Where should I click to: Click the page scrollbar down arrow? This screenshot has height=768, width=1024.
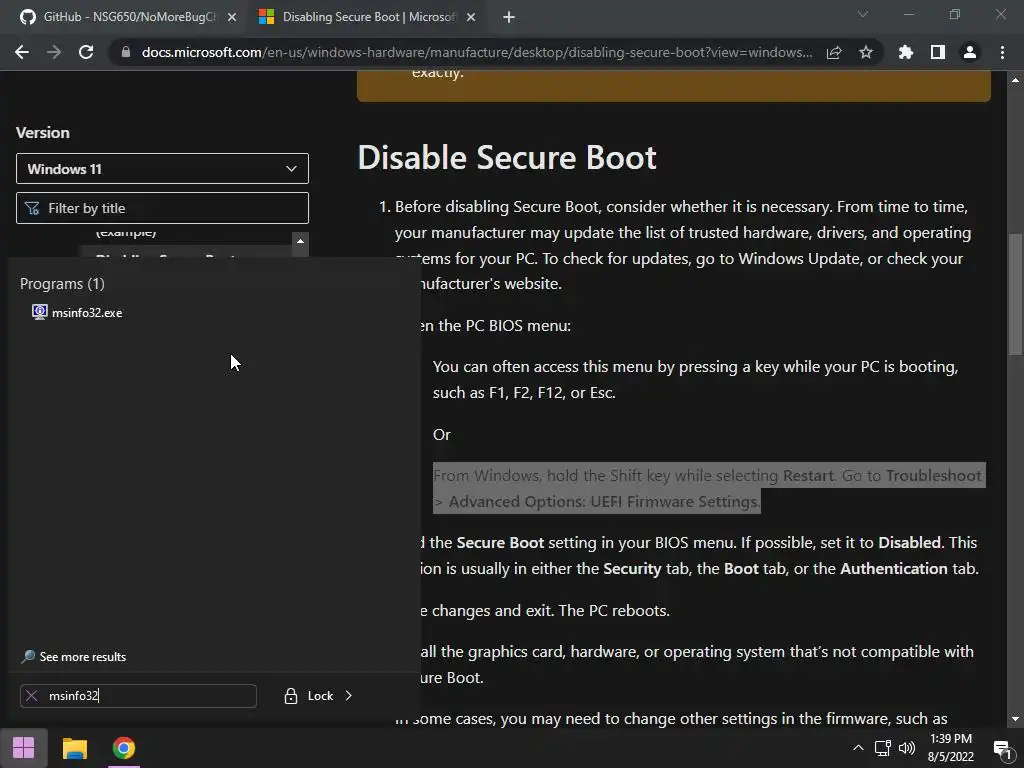click(x=1015, y=719)
